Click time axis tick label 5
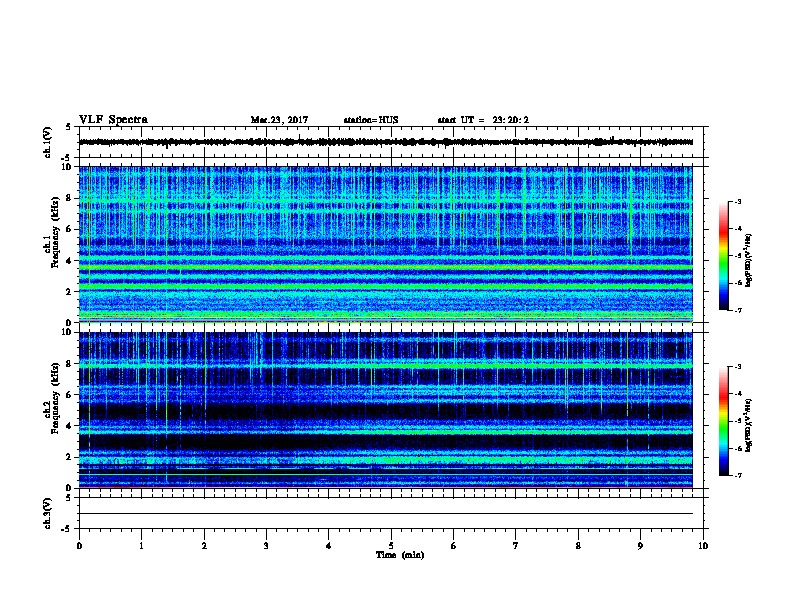The height and width of the screenshot is (612, 792). (x=391, y=546)
